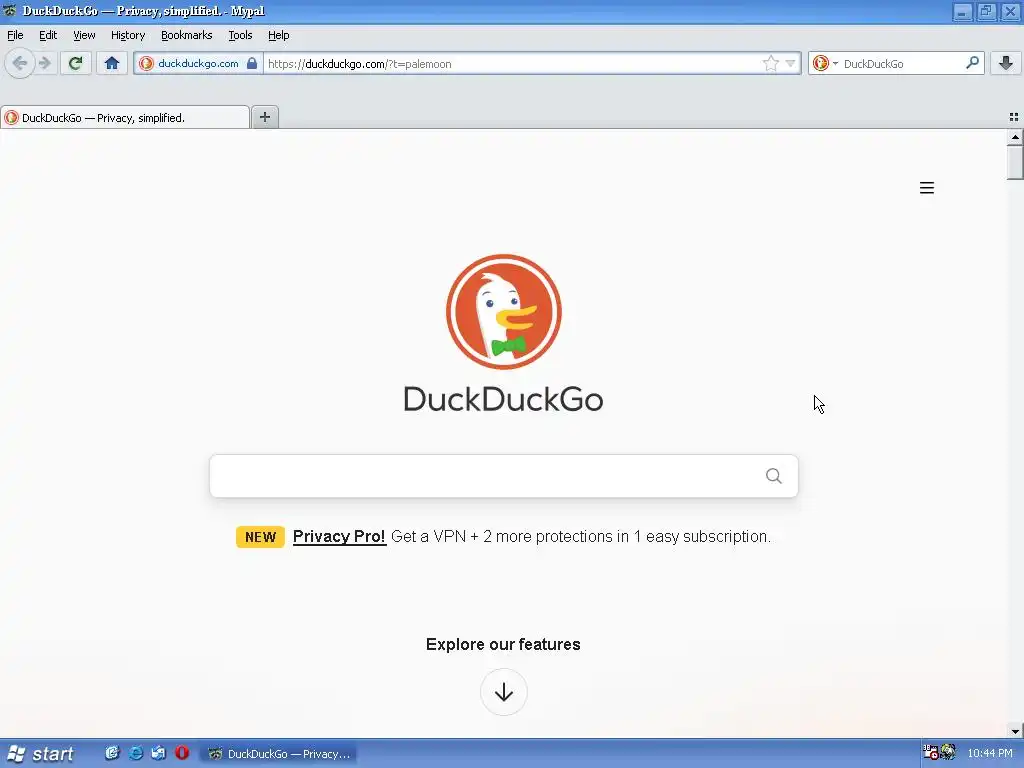Select the DuckDuckGo — Privacy, simplified tab

pos(125,118)
